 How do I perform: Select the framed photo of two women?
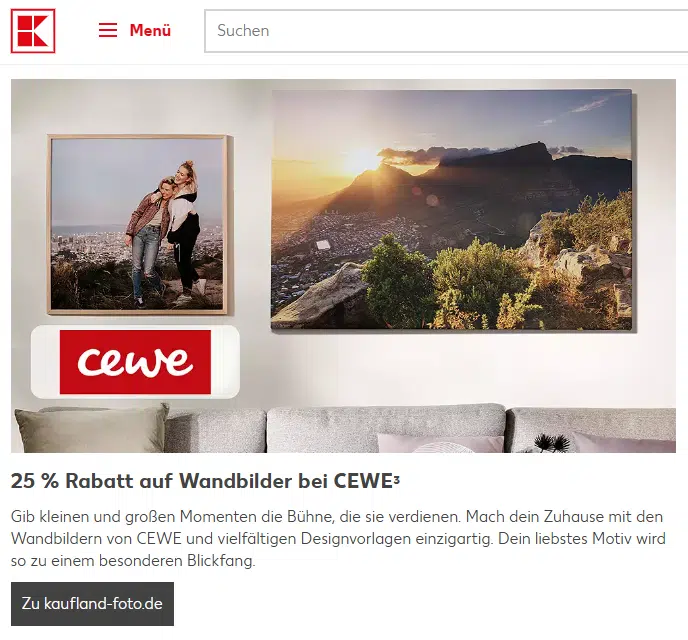[x=137, y=224]
